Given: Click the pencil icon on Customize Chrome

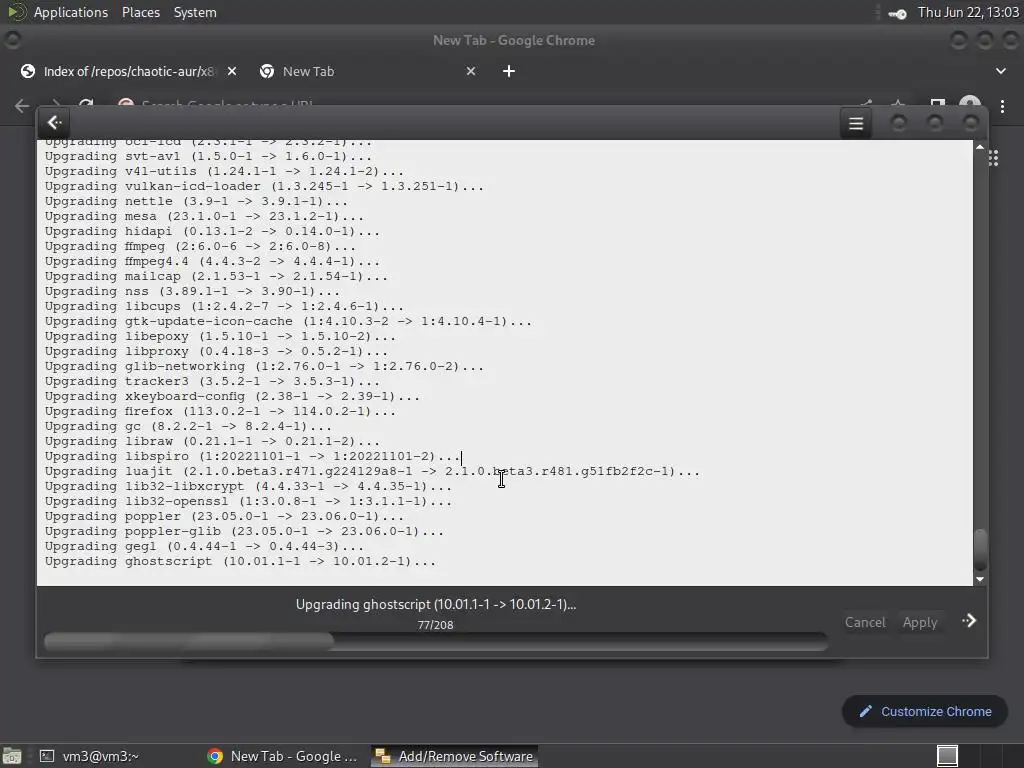Looking at the screenshot, I should pyautogui.click(x=866, y=711).
